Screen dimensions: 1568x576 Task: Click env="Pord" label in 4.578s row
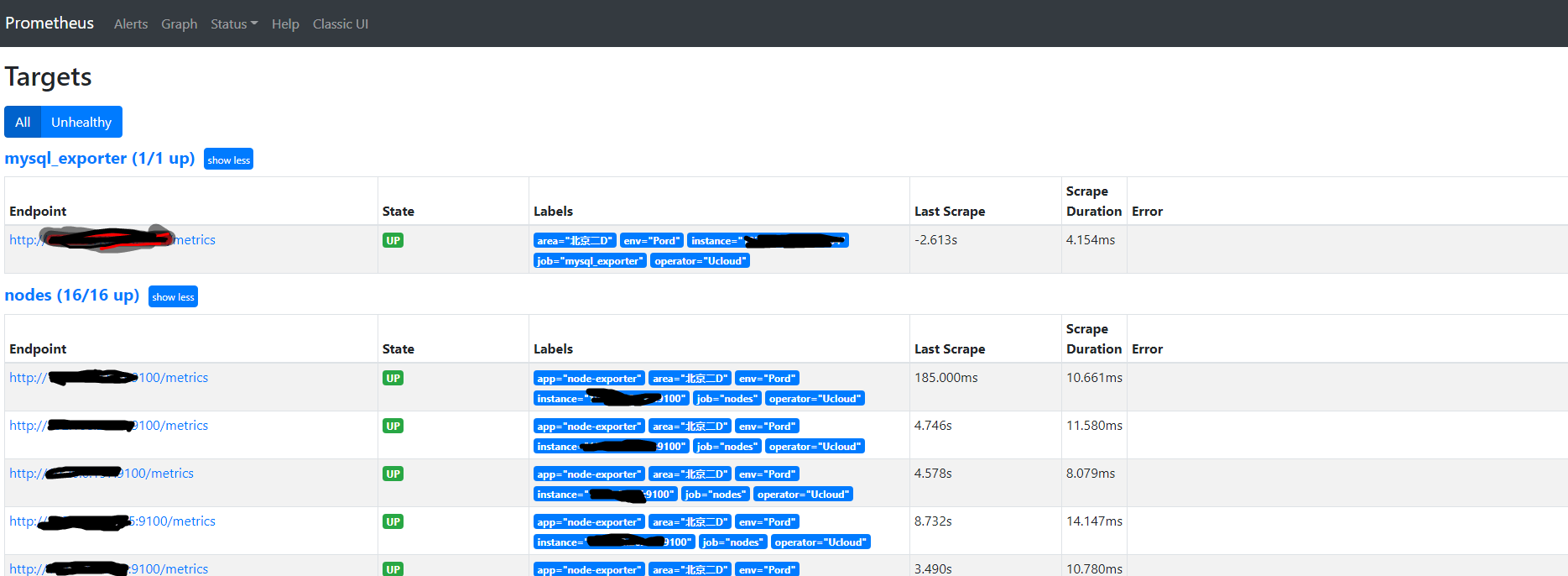pos(768,474)
